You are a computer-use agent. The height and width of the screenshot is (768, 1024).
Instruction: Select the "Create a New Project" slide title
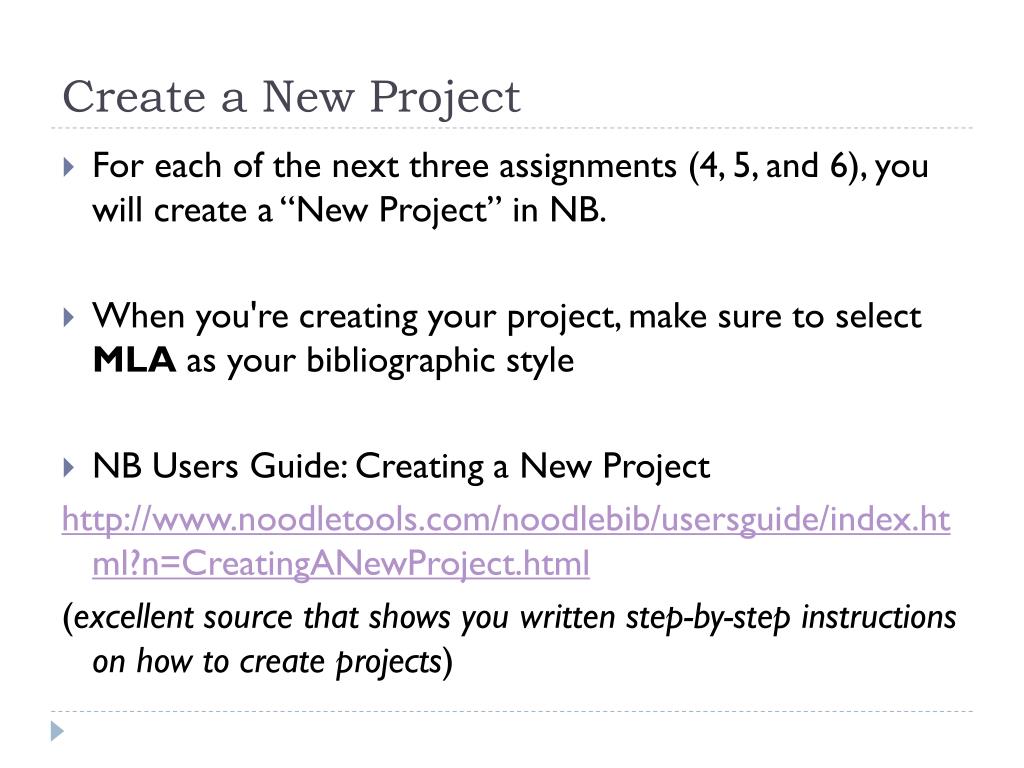(x=291, y=97)
